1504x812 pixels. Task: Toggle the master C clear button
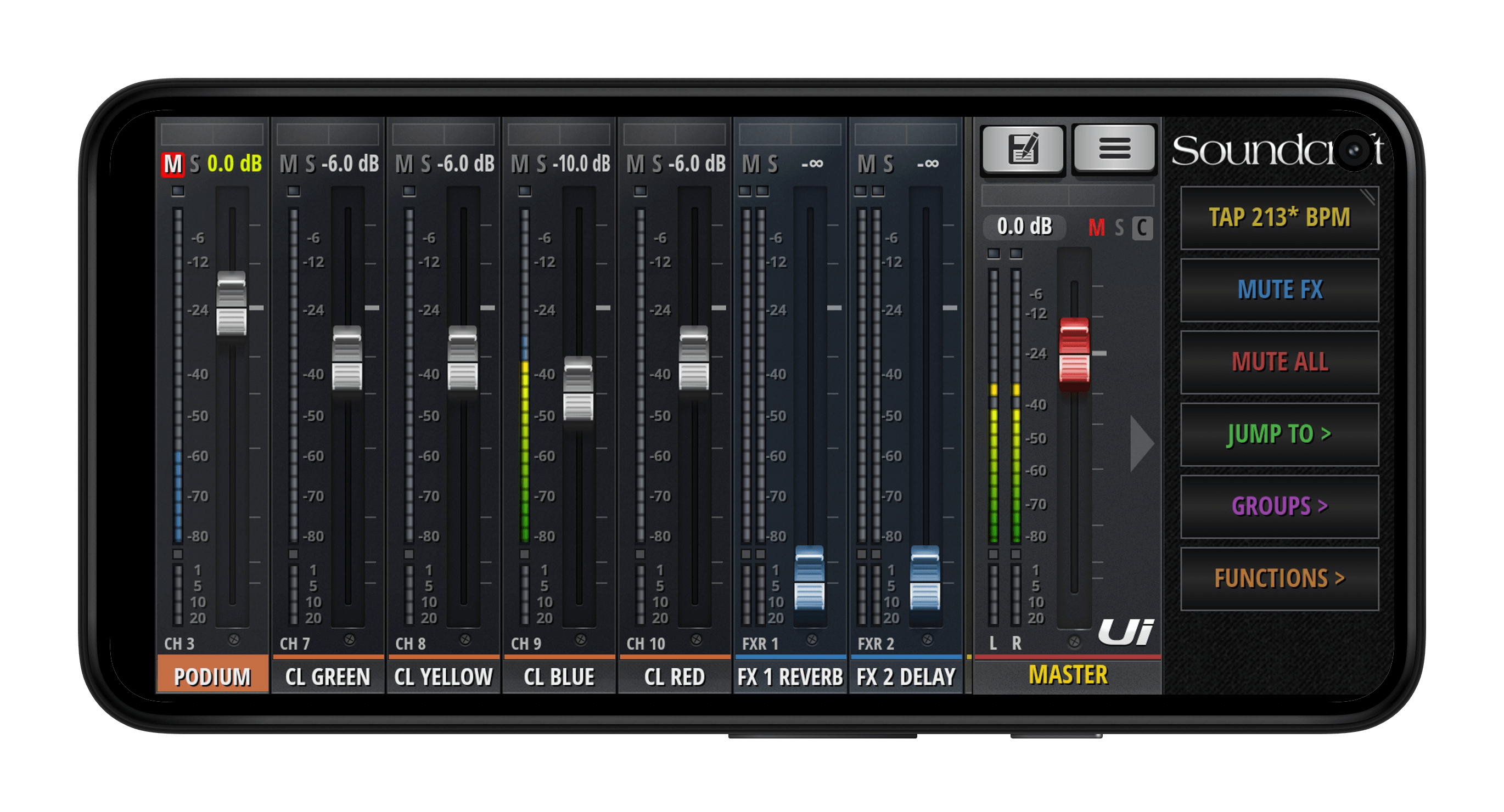[1142, 228]
